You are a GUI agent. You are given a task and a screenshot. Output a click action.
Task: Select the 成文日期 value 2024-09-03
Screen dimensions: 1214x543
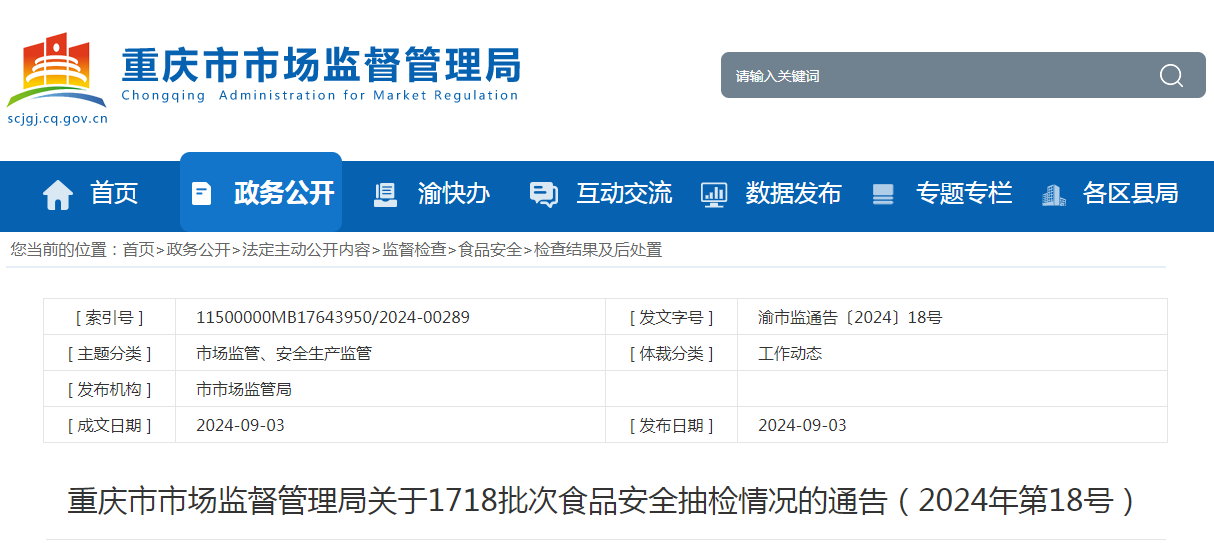(x=240, y=425)
